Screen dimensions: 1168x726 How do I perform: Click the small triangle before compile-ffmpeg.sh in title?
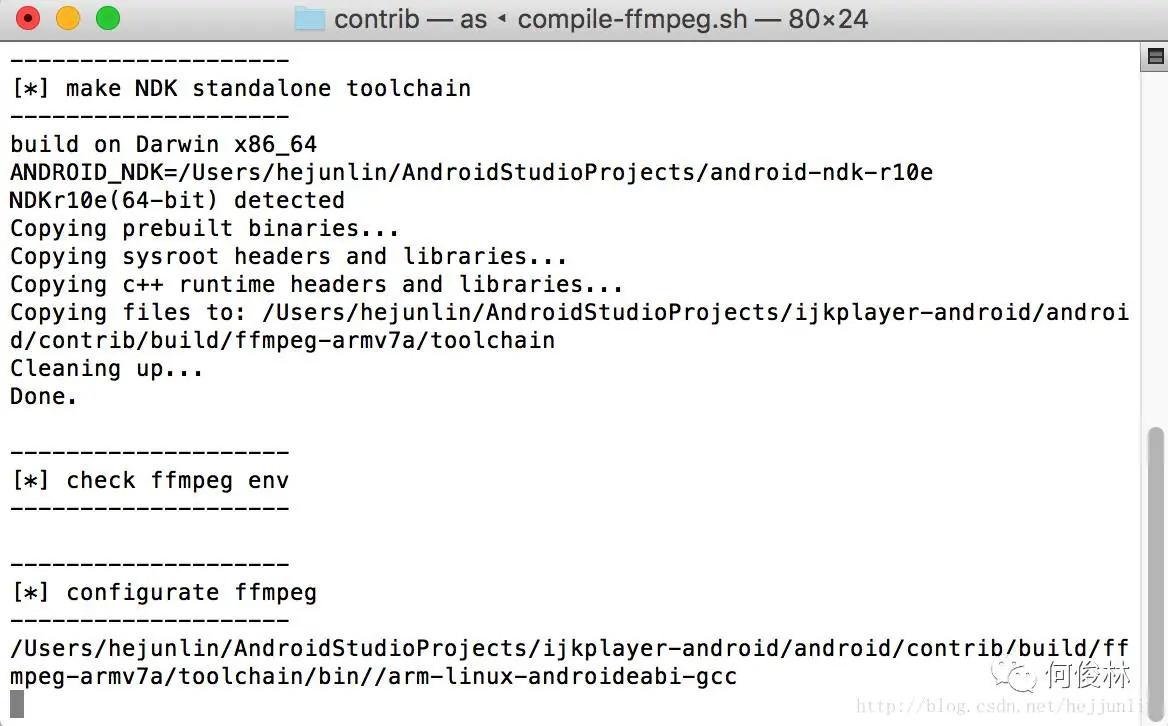click(x=502, y=19)
